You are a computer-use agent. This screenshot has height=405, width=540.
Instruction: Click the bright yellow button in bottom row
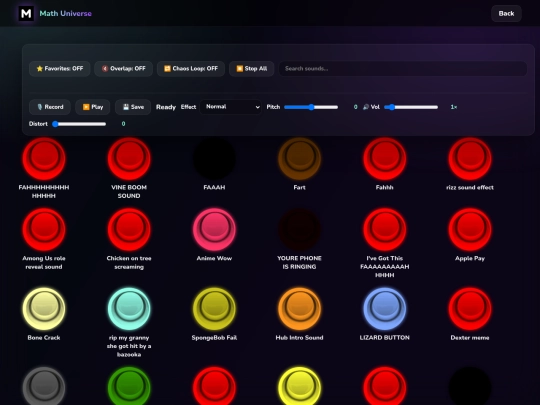click(x=299, y=386)
